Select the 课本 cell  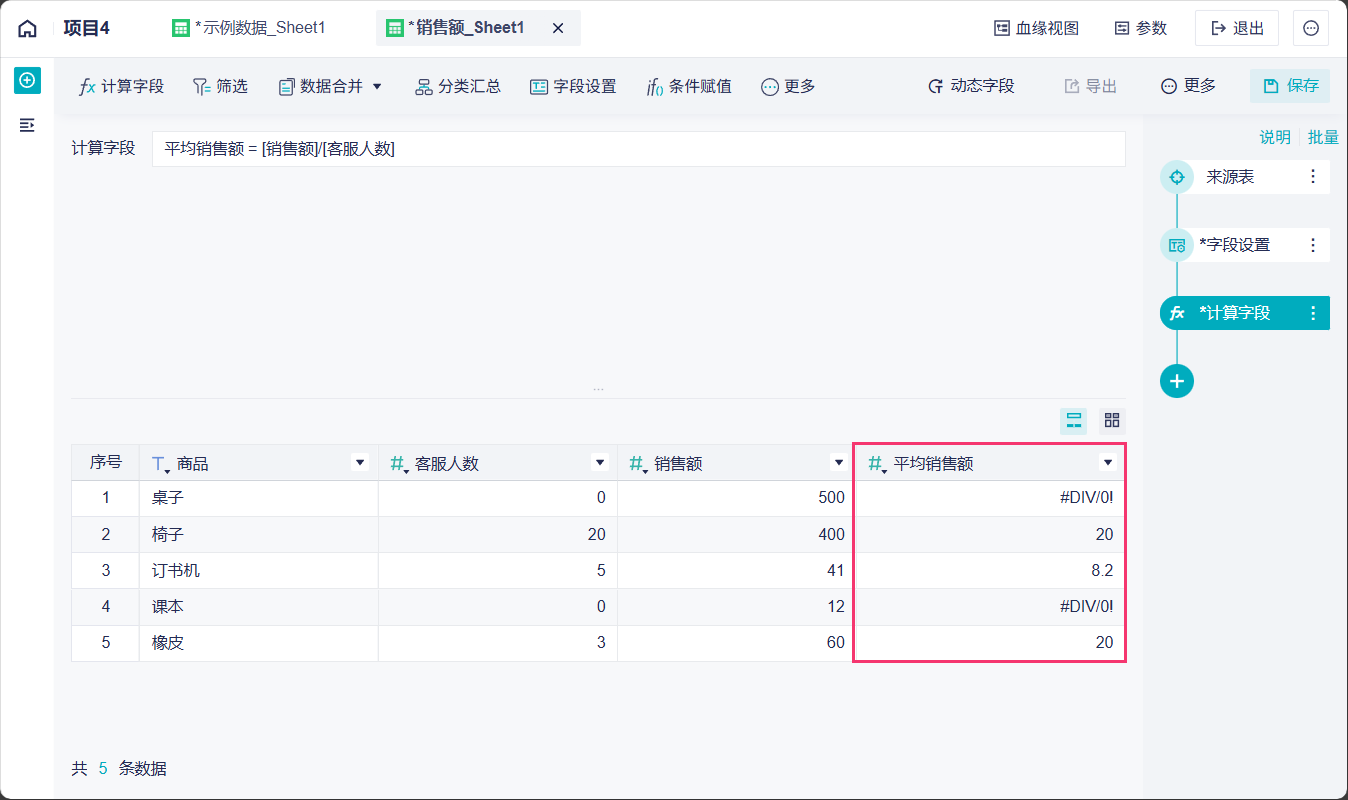[259, 606]
